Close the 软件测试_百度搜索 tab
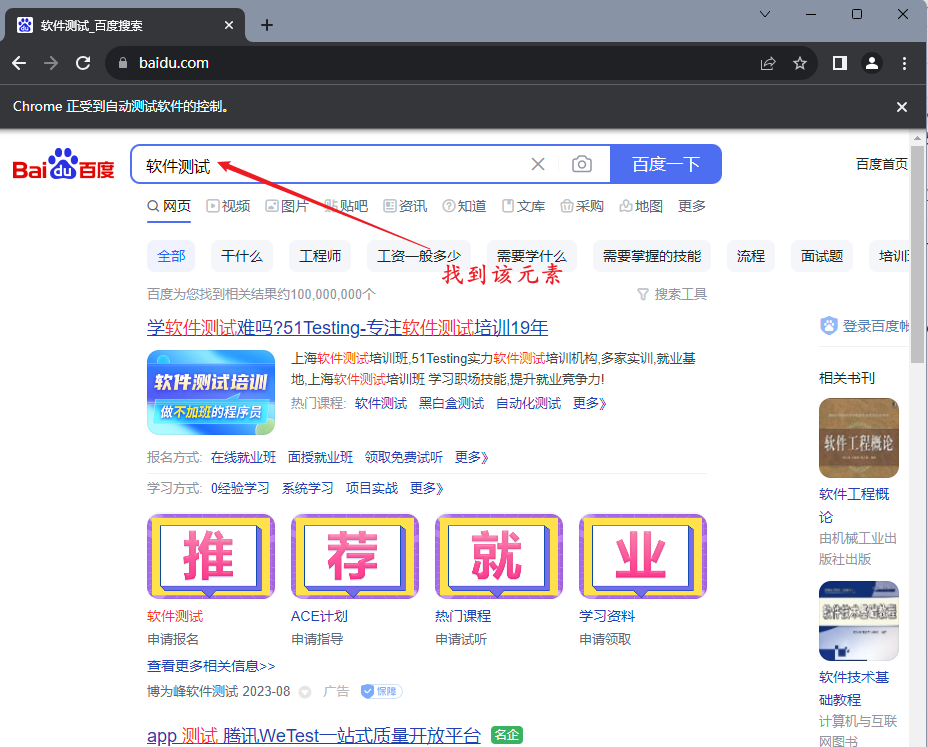Screen dimensions: 928x747 coord(229,25)
